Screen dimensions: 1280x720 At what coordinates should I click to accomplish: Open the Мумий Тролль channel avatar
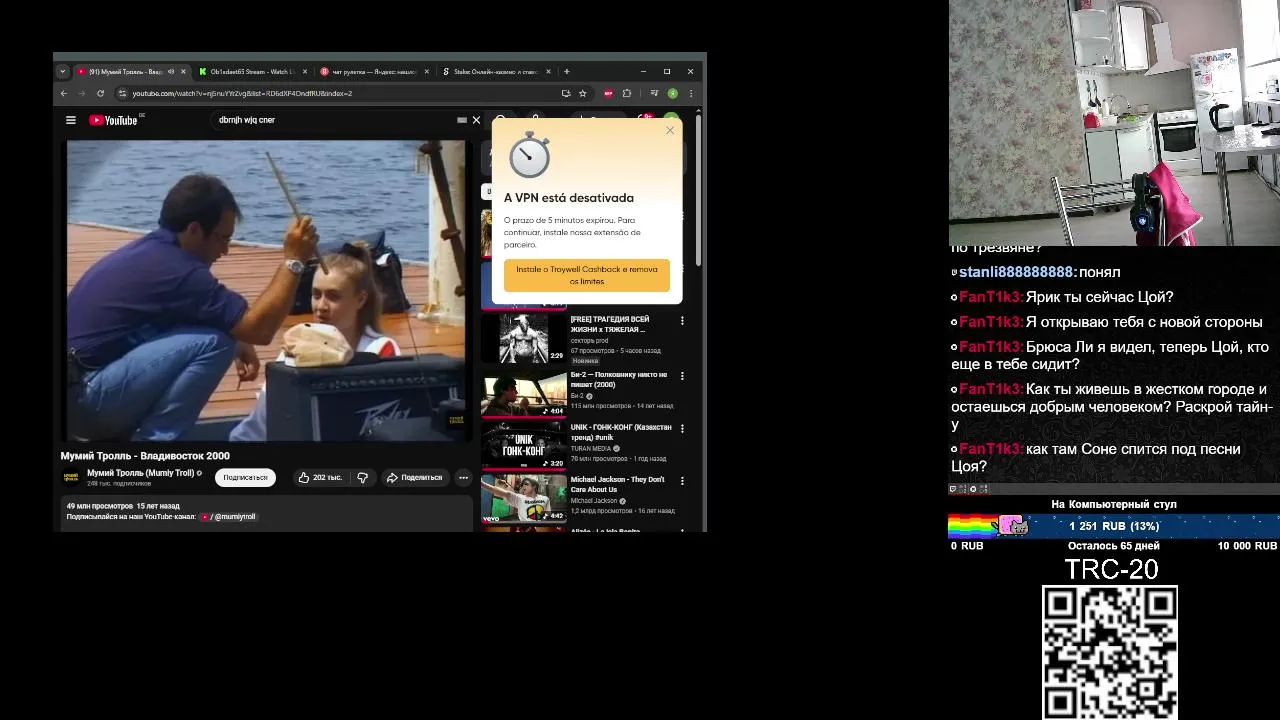[x=72, y=477]
